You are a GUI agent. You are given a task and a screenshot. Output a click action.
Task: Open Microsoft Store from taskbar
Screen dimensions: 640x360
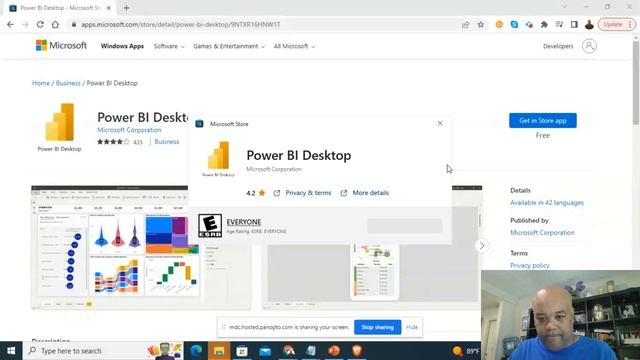tap(242, 351)
